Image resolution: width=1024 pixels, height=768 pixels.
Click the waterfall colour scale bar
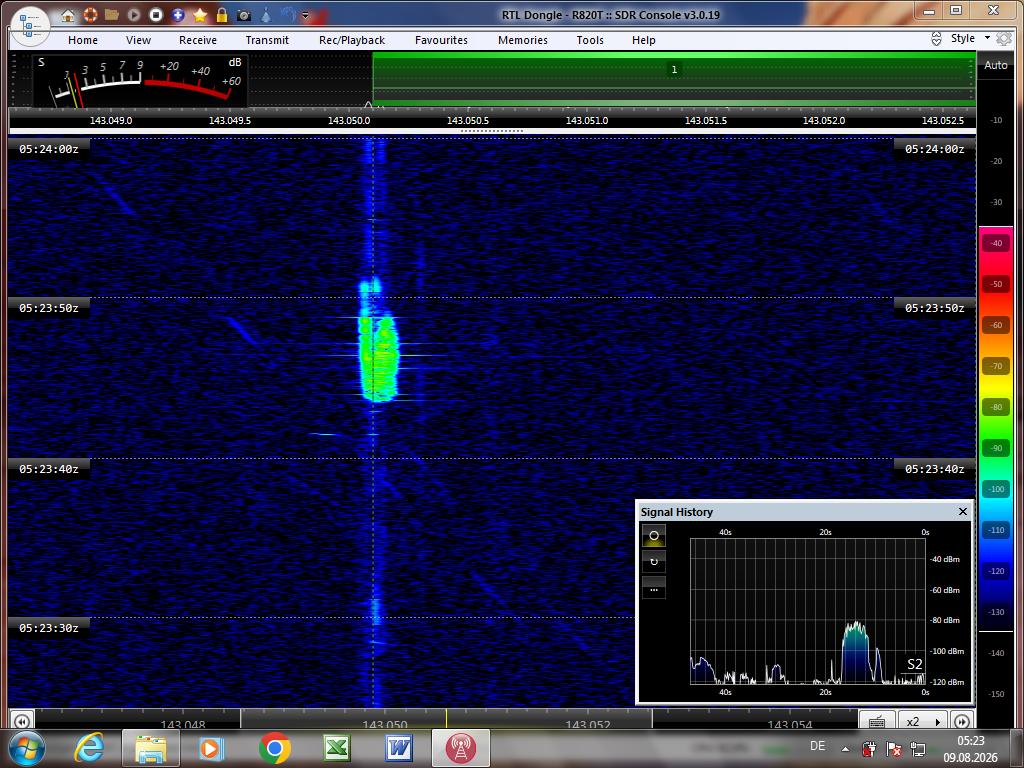996,429
